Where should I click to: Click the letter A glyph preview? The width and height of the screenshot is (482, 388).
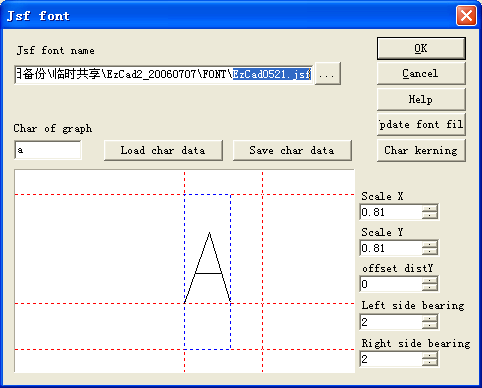point(207,268)
